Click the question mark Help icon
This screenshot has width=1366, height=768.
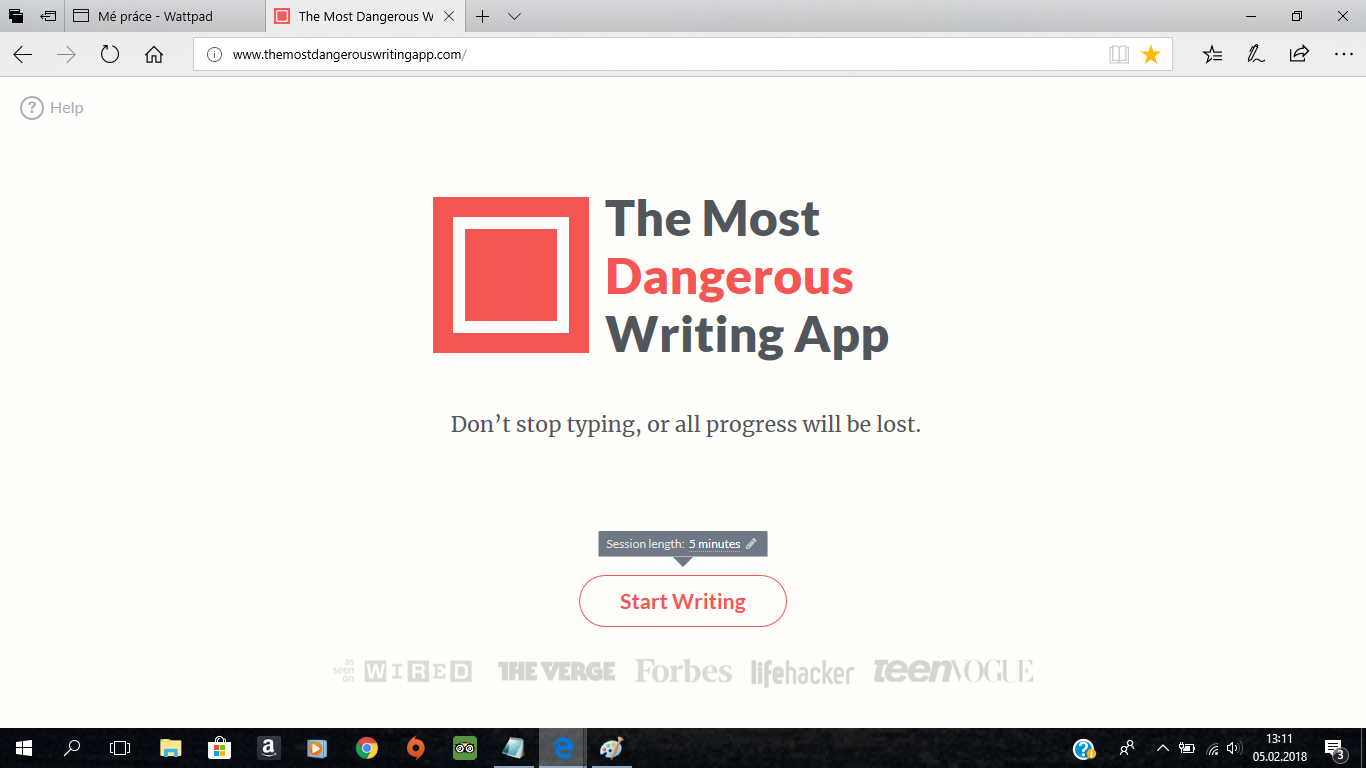click(x=32, y=108)
